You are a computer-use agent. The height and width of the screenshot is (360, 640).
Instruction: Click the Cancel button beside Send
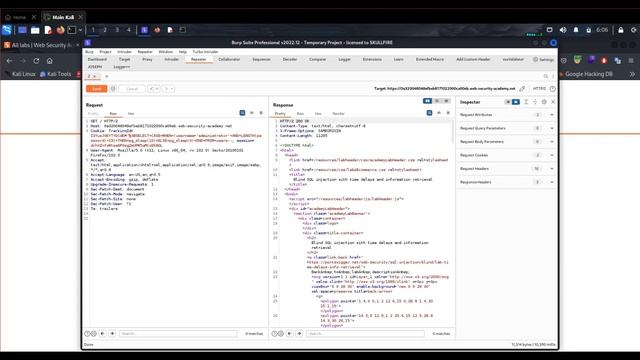[132, 89]
